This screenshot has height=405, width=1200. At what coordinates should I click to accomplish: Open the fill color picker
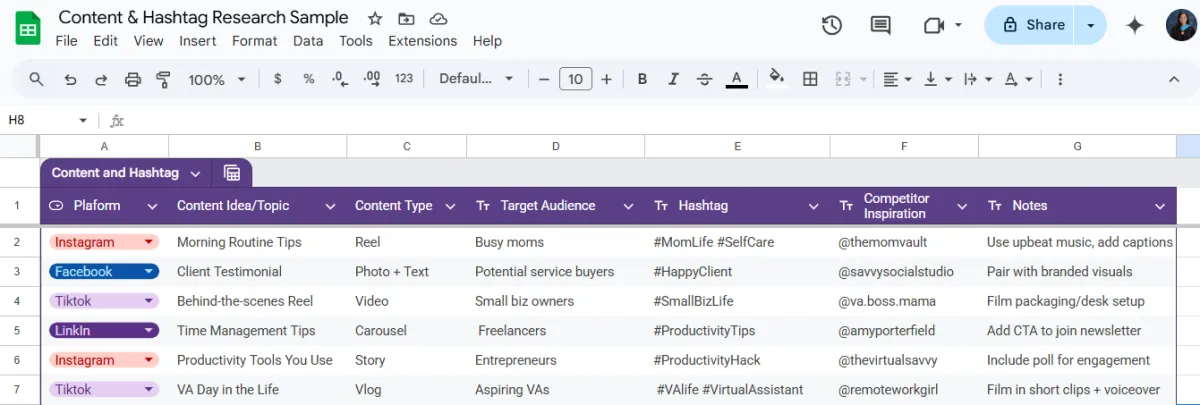(x=777, y=78)
